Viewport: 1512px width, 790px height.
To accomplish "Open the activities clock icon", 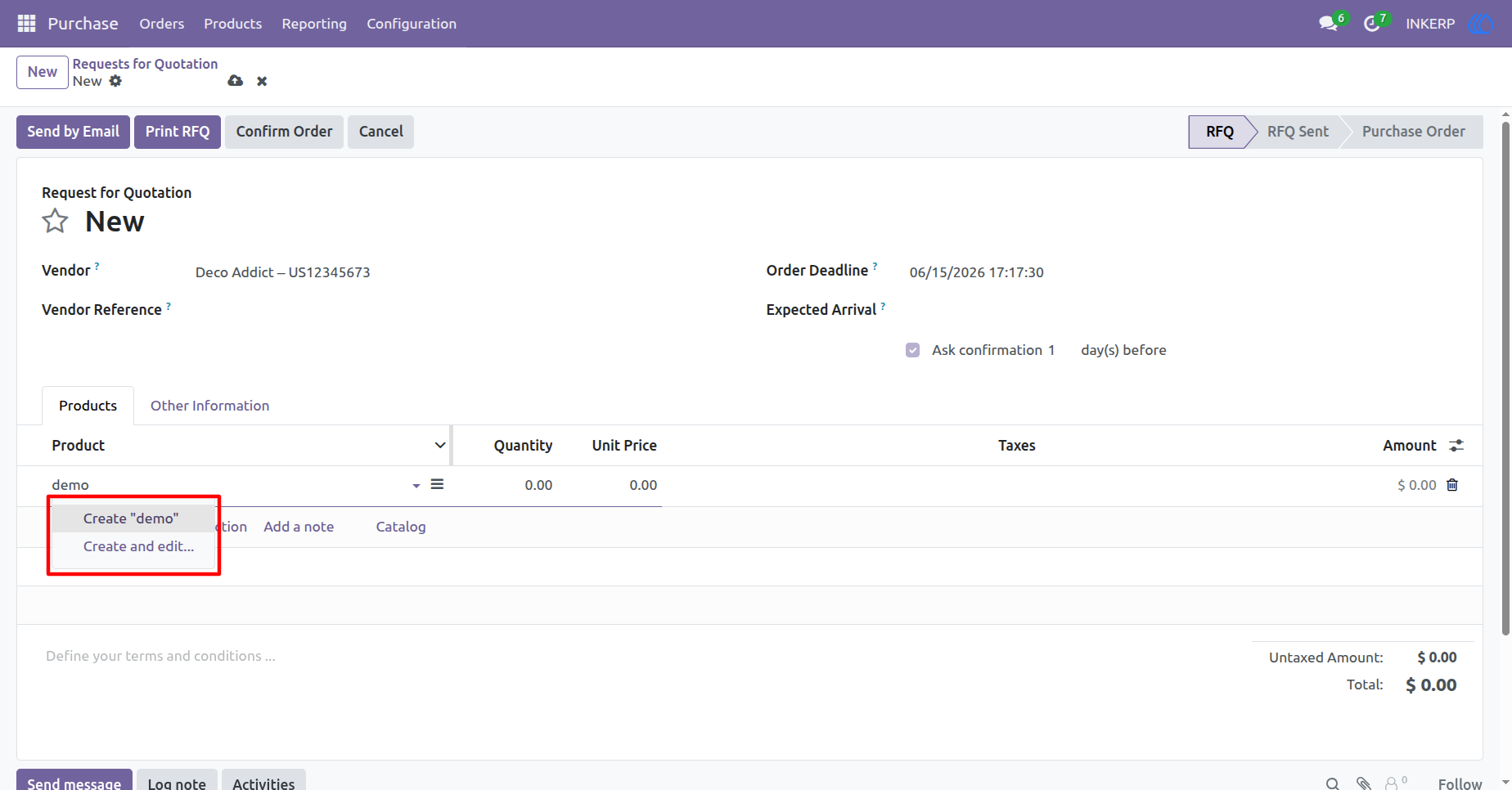I will [x=1372, y=24].
